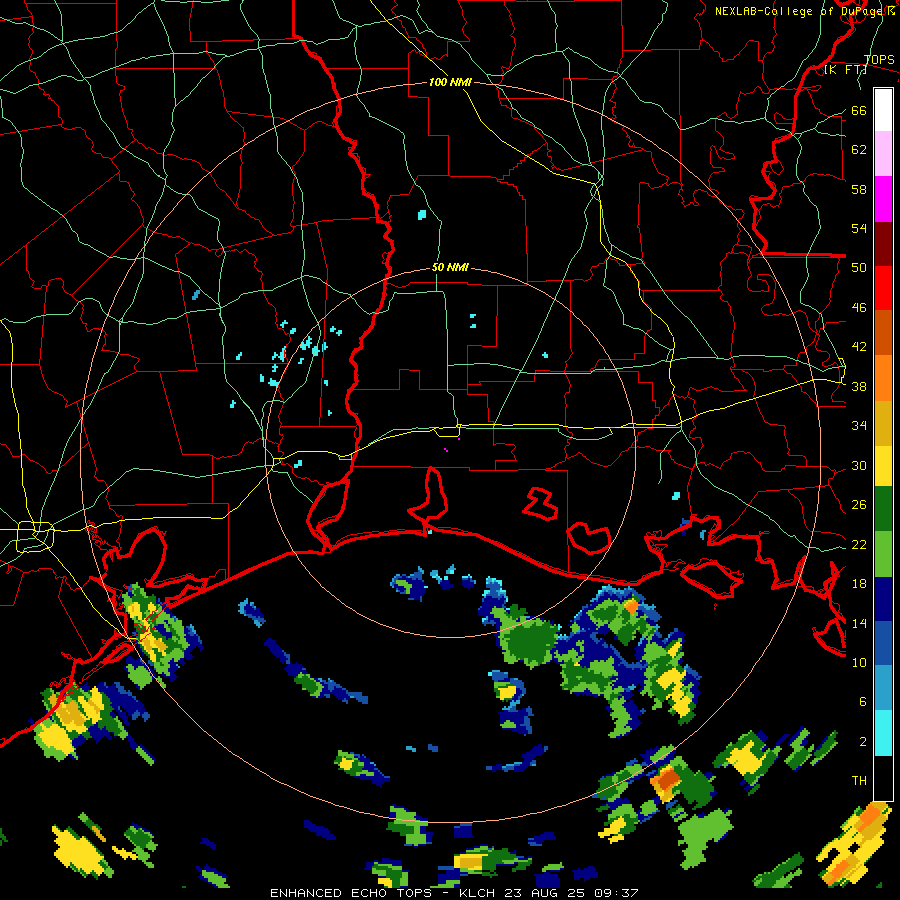Click the "KLCH" station identifier
Image resolution: width=900 pixels, height=900 pixels.
click(x=478, y=893)
